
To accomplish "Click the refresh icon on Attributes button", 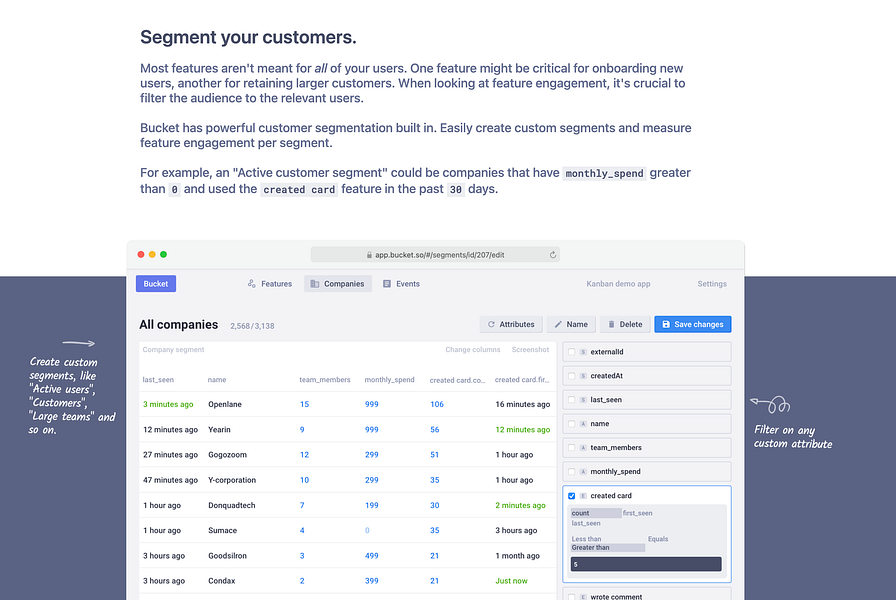I will [491, 324].
